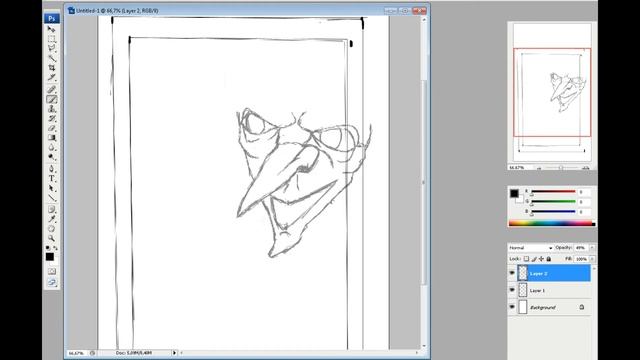Screen dimensions: 640x360
Task: Select the Rectangular Marquee tool
Action: point(51,39)
